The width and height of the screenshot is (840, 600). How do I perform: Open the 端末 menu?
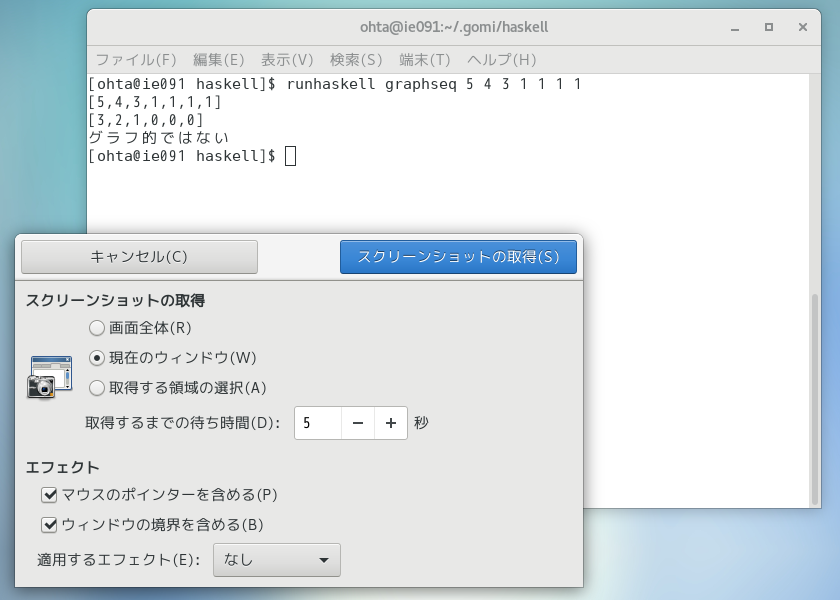[x=425, y=60]
